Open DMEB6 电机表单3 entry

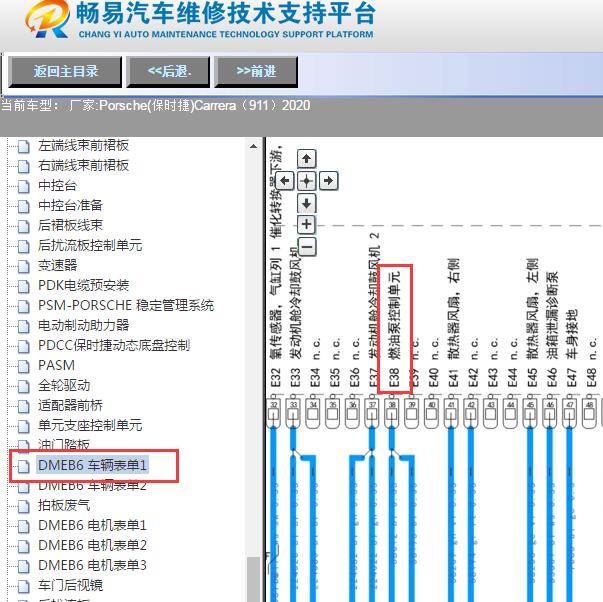[92, 565]
